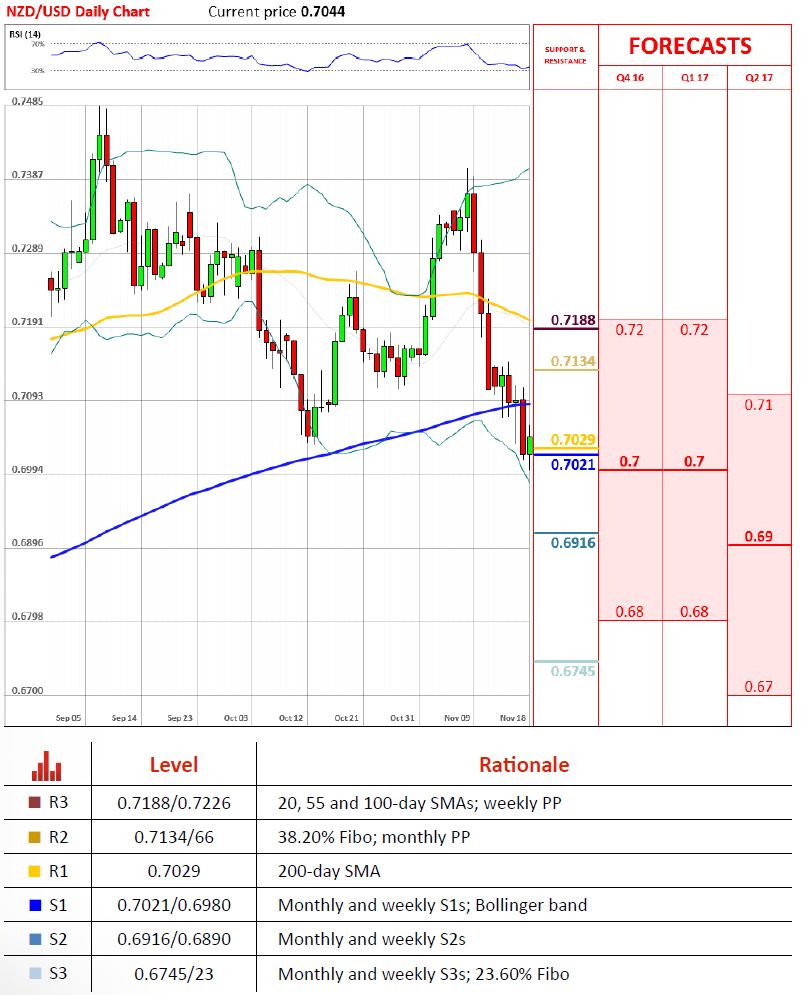The height and width of the screenshot is (995, 802).
Task: Click the Q2 17 forecast column header
Action: point(759,77)
